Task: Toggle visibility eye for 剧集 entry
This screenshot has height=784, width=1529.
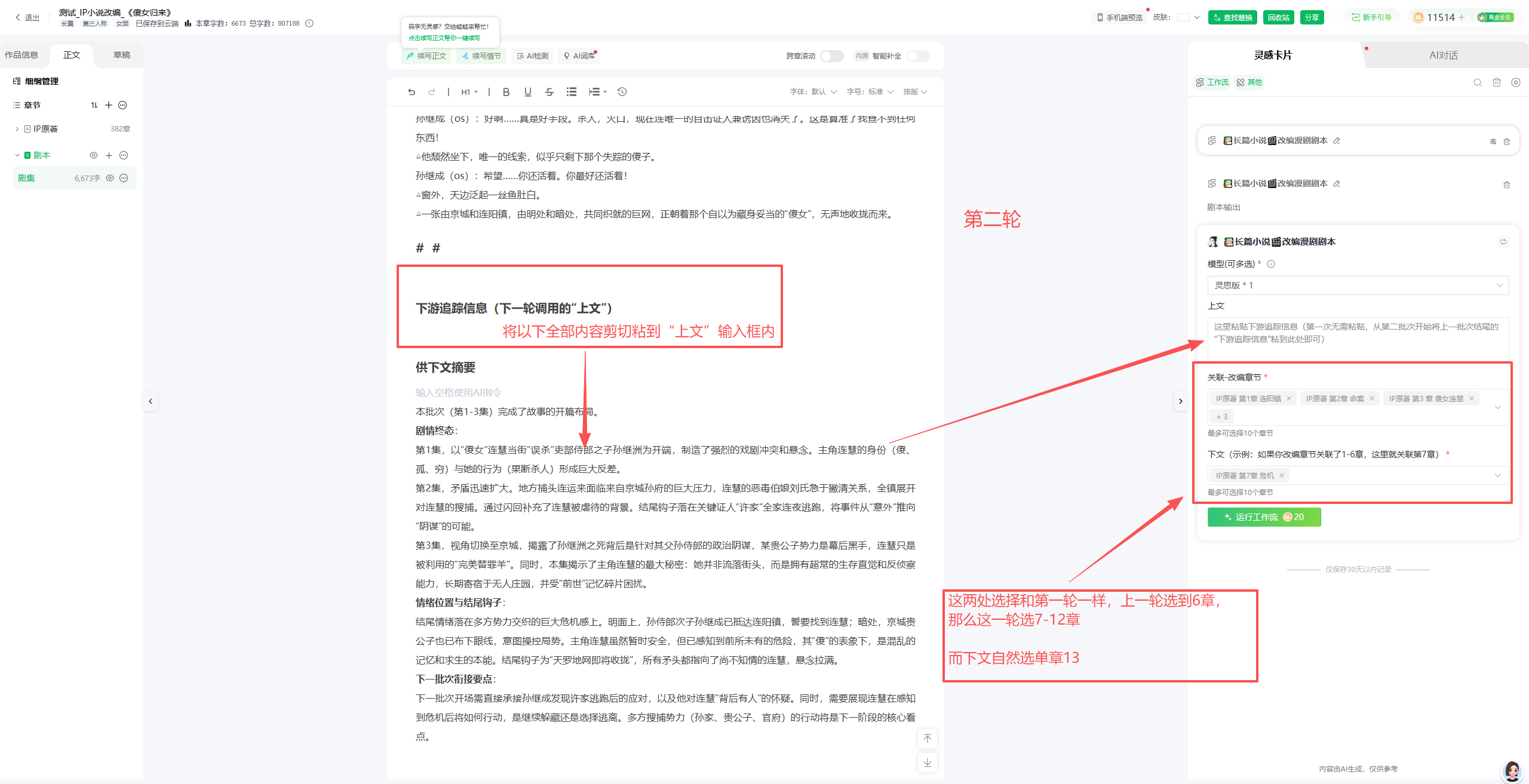Action: tap(110, 178)
